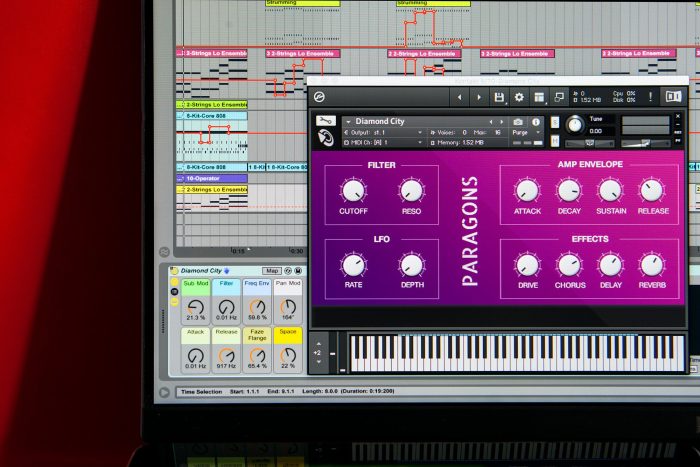Toggle the Diamond City rack device activator

point(175,271)
